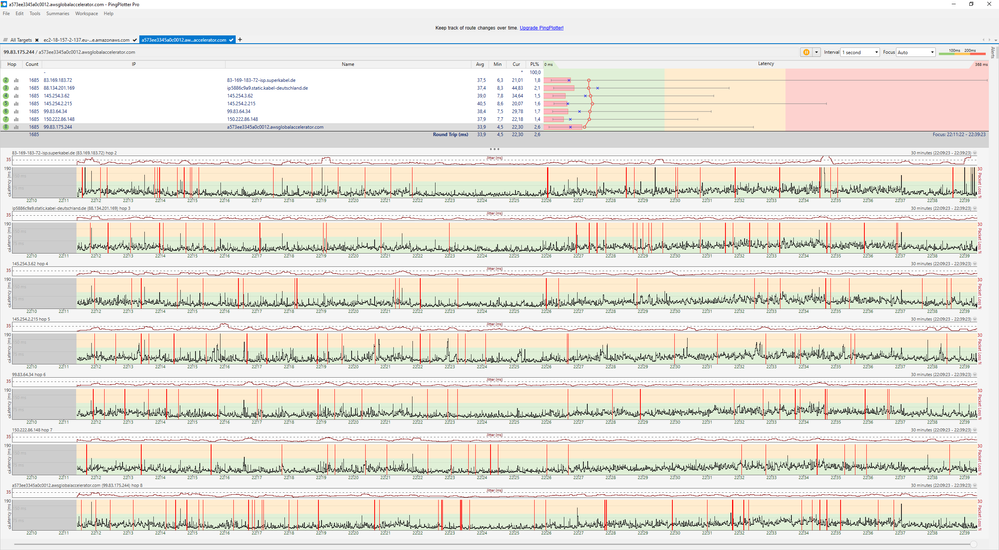Follow the Upgrade PingPlotter link

pos(542,28)
